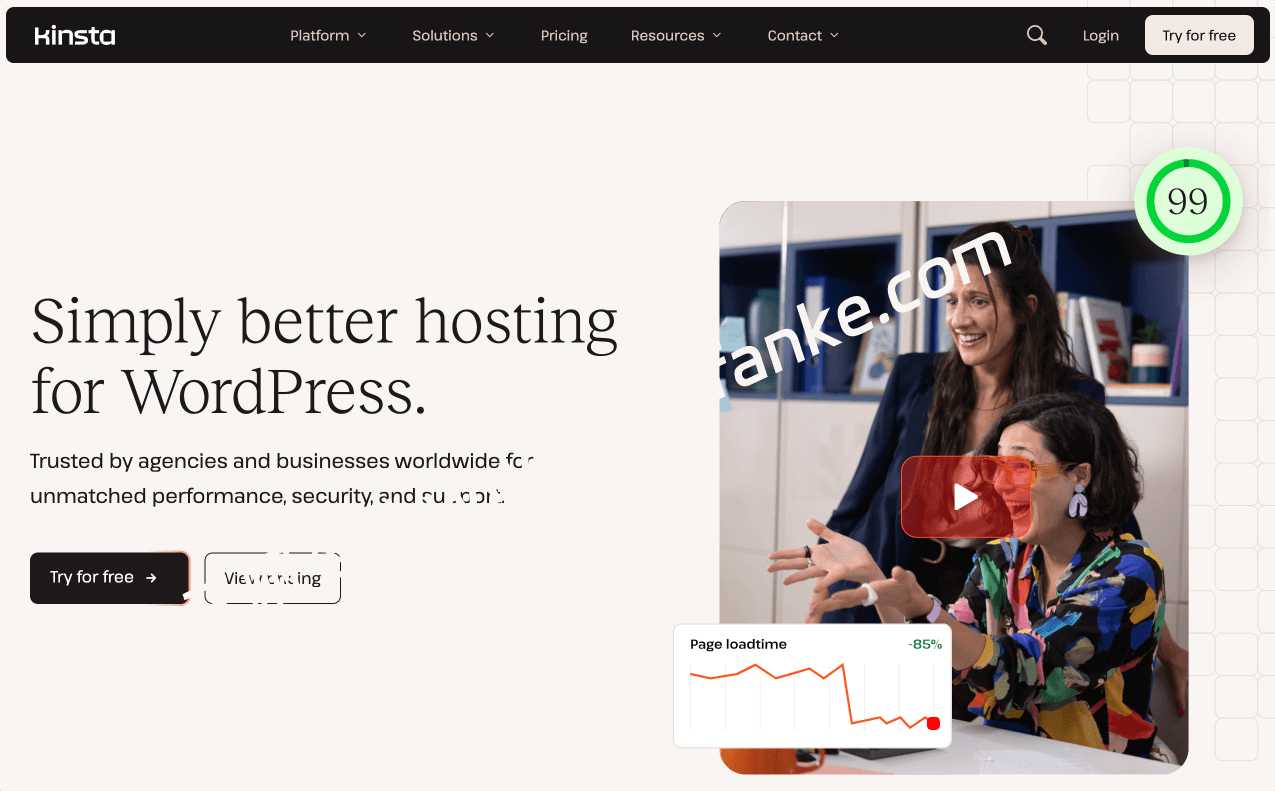Screen dimensions: 1275x791
Task: Click the green 99 performance score badge
Action: [1188, 201]
